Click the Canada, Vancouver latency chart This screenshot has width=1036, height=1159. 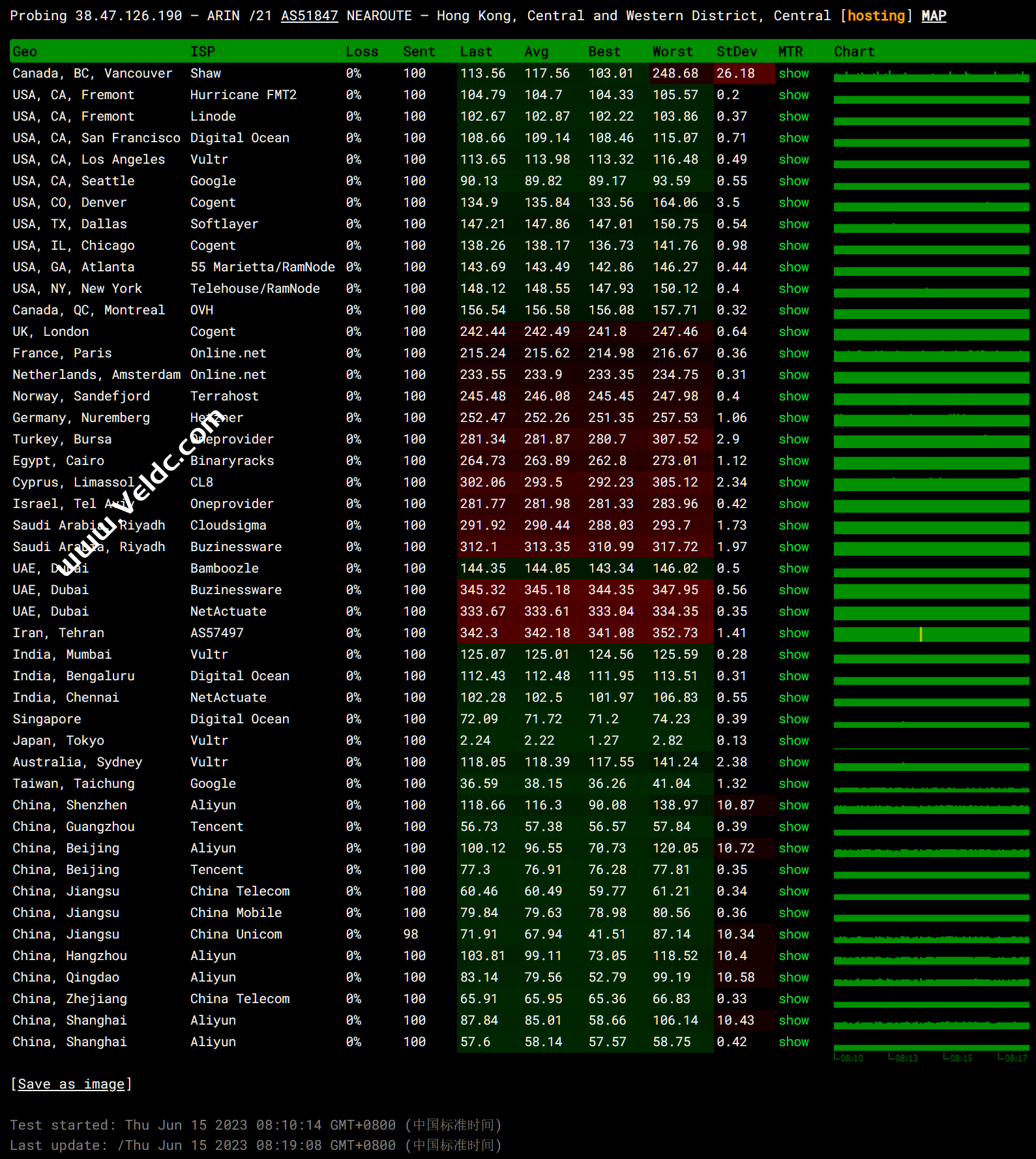point(931,75)
